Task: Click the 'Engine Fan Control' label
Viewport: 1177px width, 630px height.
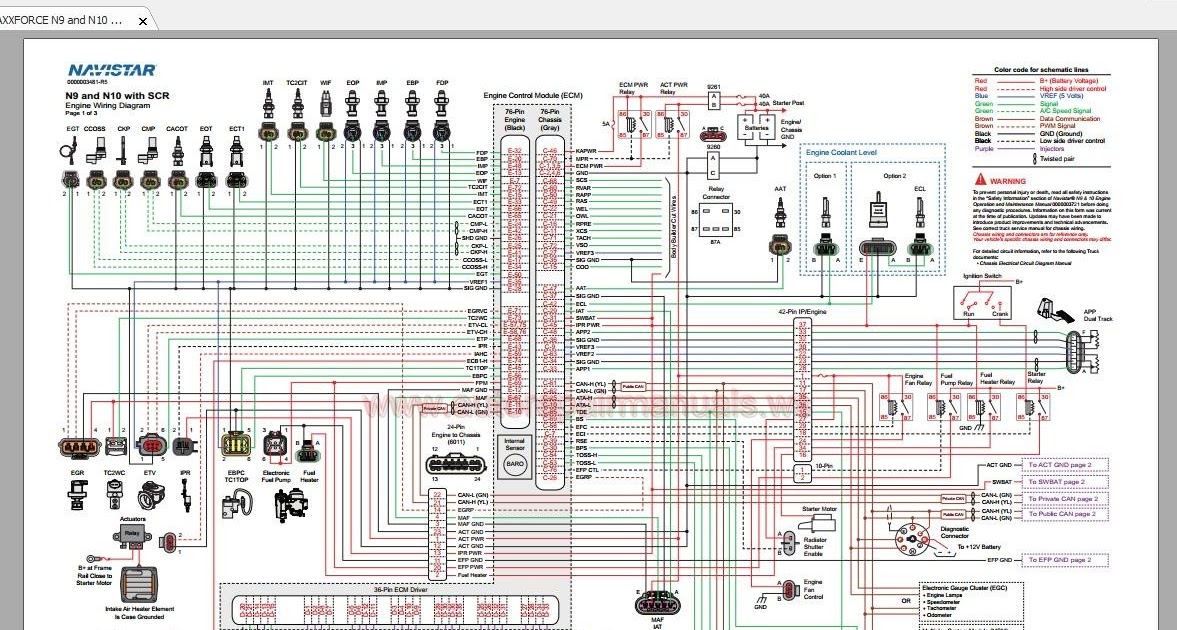Action: point(813,589)
